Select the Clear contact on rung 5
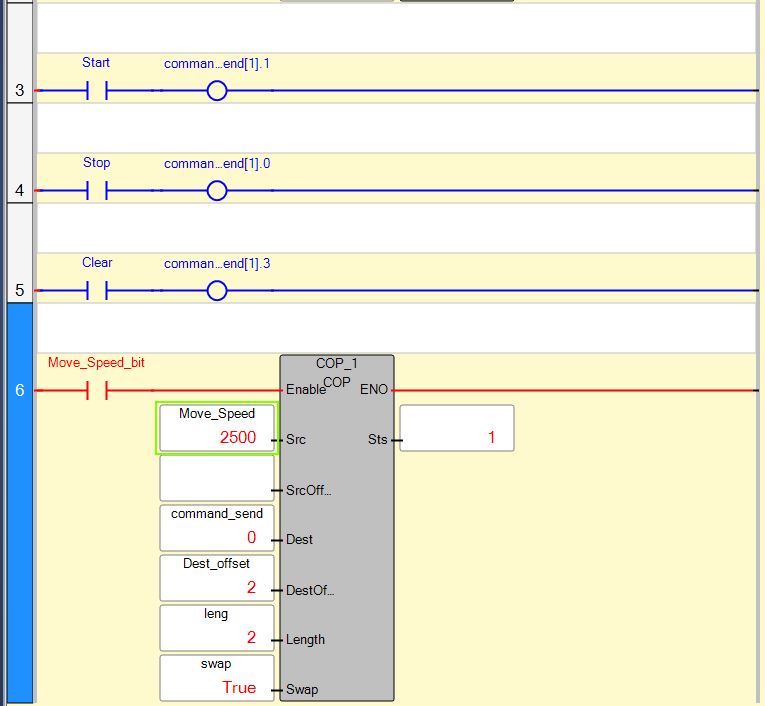This screenshot has width=765, height=706. (x=97, y=291)
